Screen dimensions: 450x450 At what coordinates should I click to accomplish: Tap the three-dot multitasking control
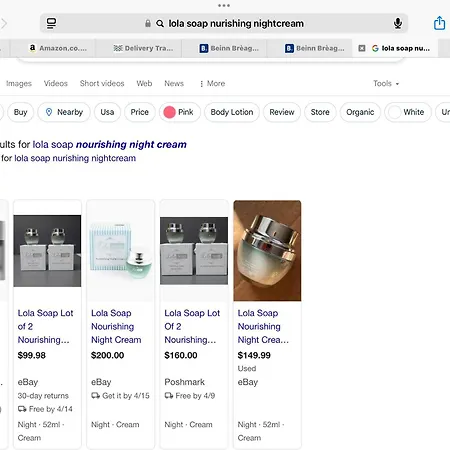[x=224, y=5]
